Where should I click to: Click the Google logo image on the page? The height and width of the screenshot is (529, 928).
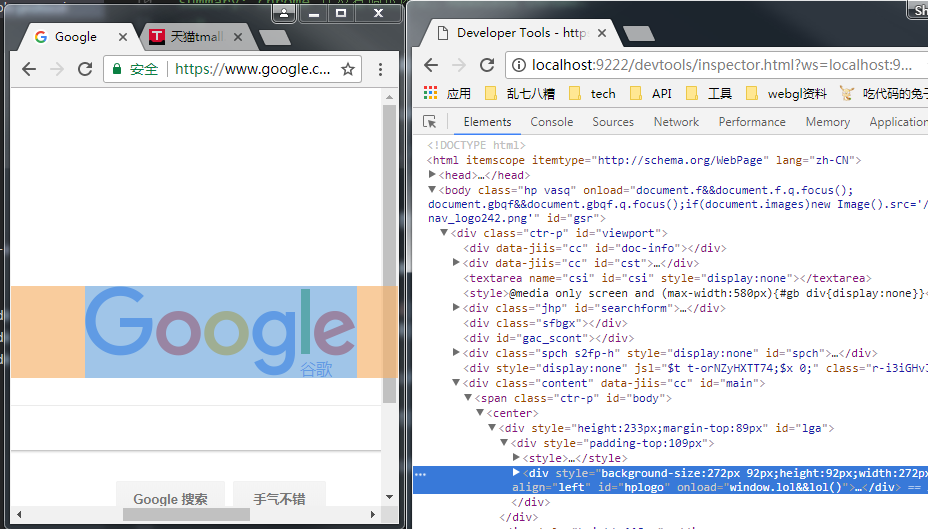tap(221, 332)
